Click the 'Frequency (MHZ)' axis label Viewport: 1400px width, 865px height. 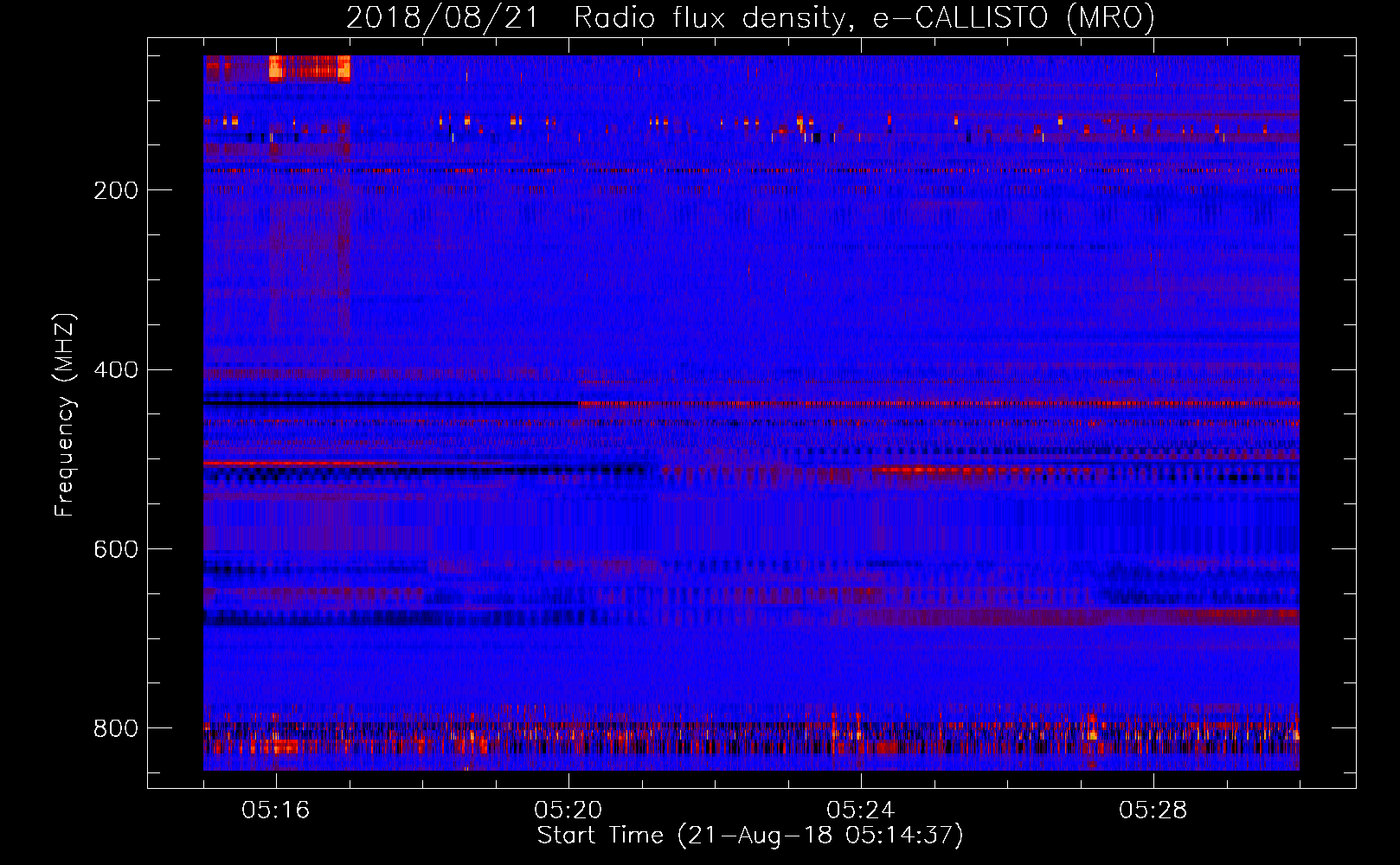tap(64, 415)
